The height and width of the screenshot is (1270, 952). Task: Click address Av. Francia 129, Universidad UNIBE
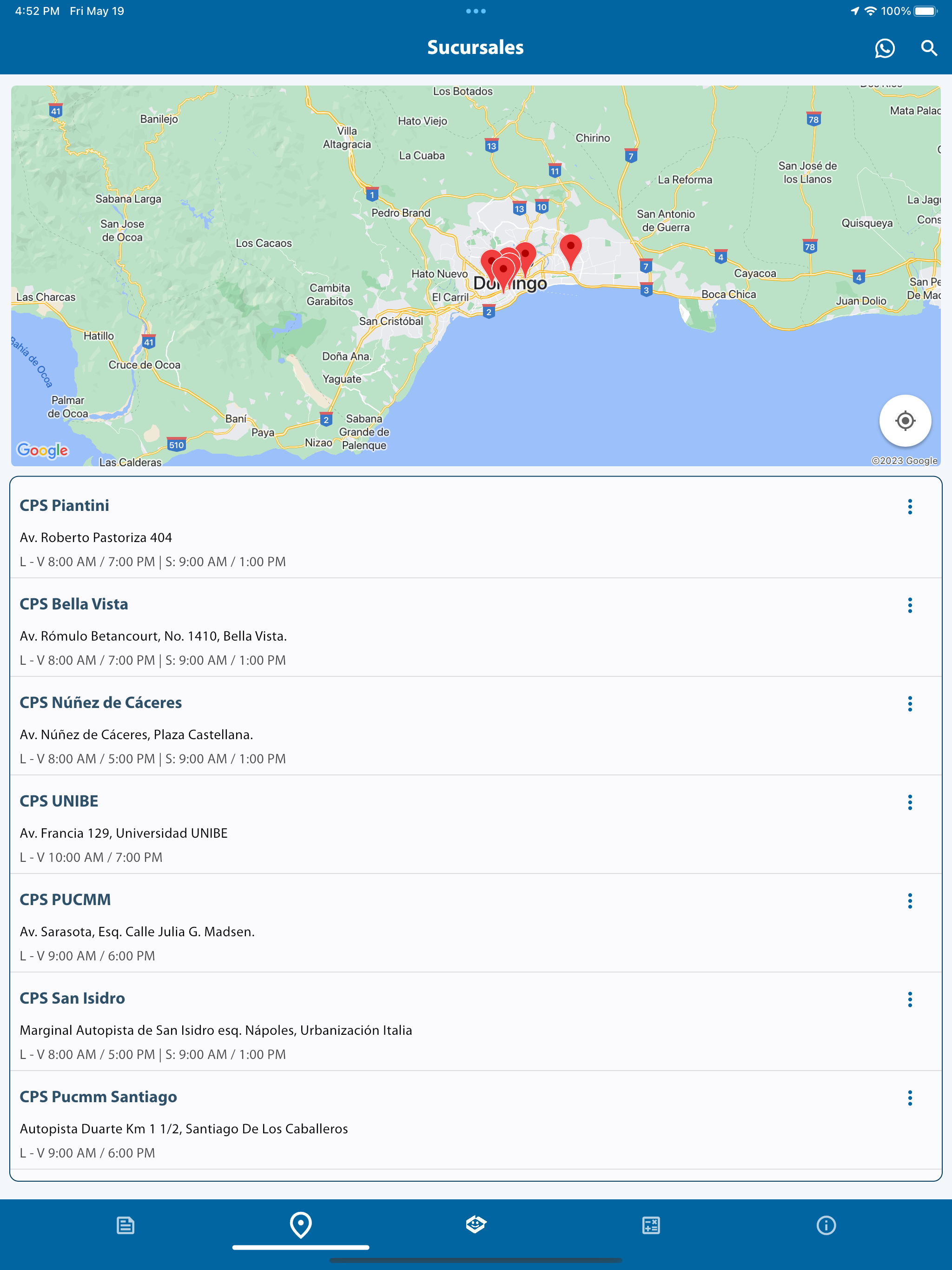(124, 833)
